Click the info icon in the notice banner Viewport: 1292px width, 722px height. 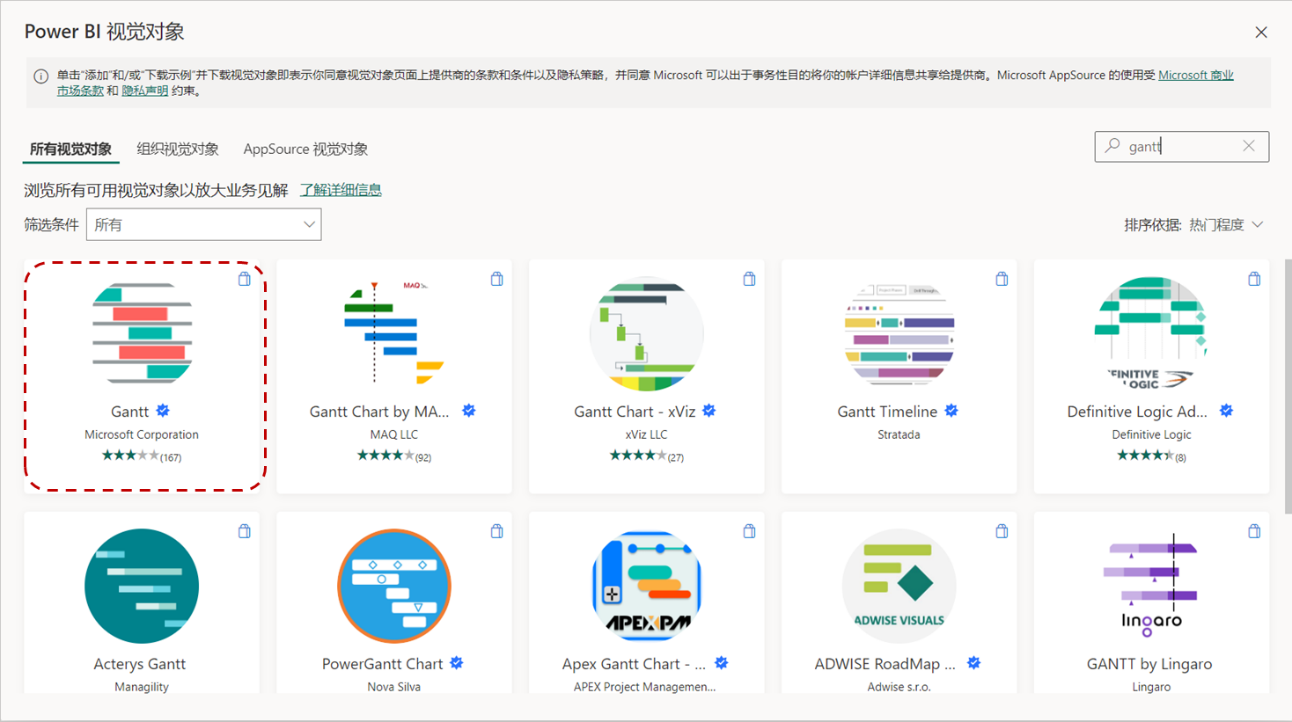[41, 76]
